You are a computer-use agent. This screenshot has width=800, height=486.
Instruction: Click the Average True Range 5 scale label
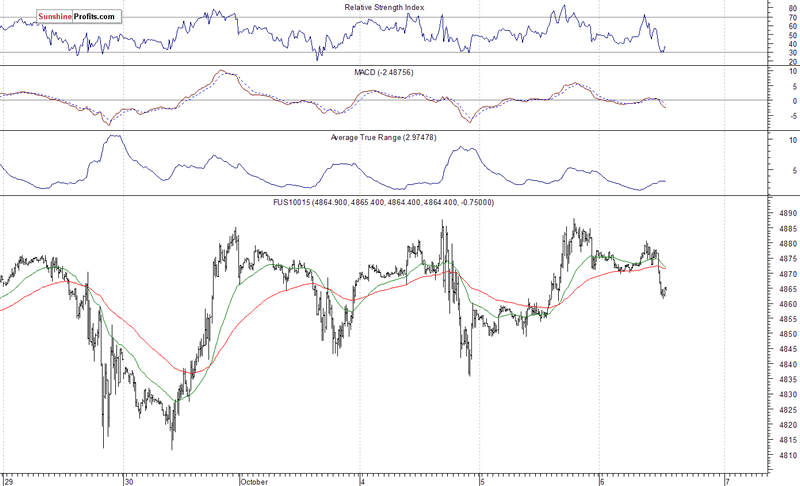coord(794,171)
